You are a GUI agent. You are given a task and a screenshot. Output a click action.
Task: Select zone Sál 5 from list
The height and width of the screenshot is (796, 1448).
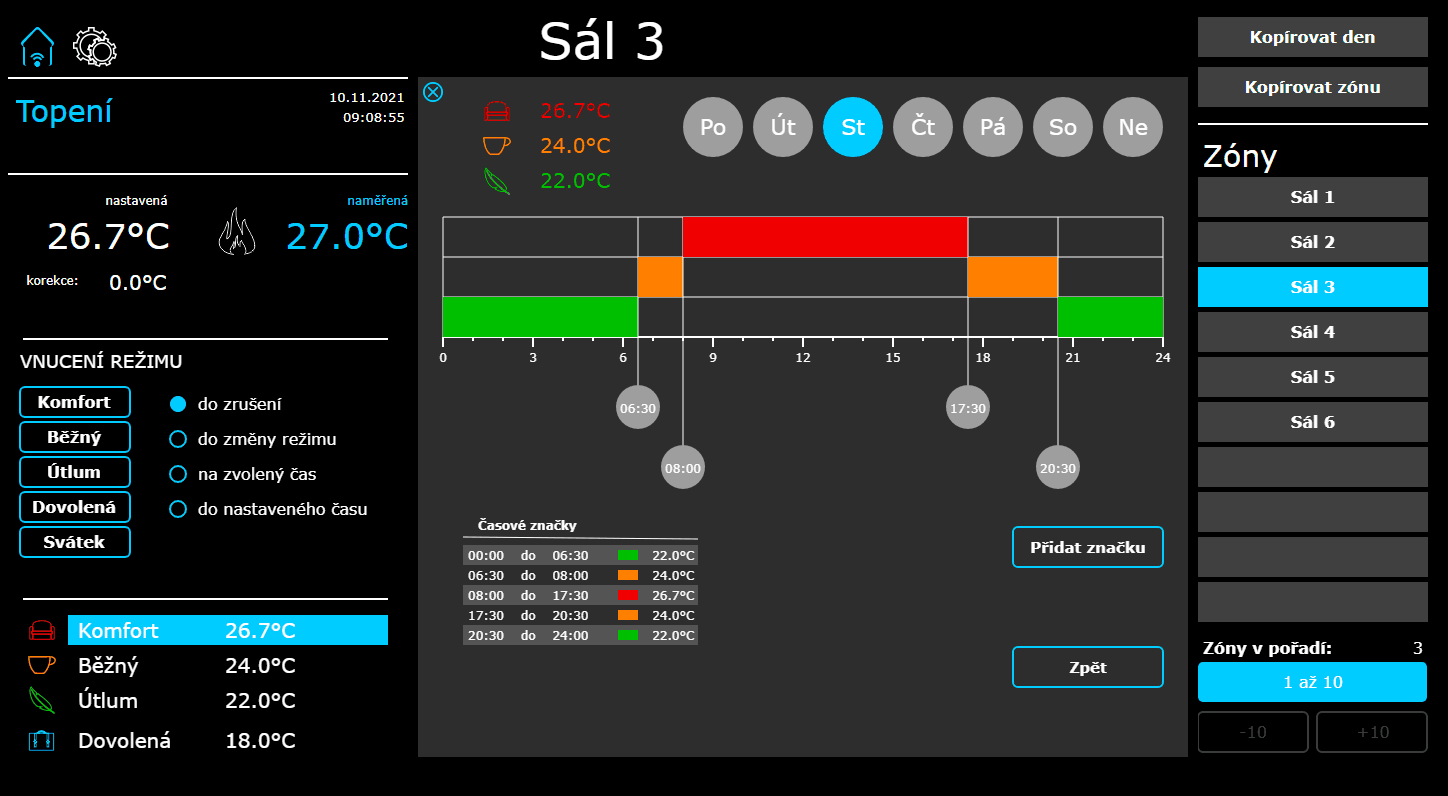pyautogui.click(x=1313, y=377)
